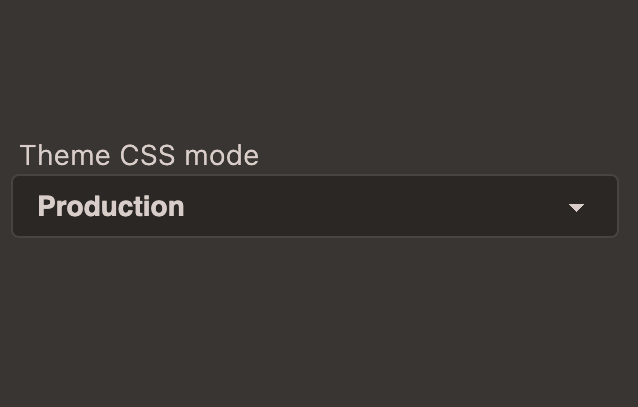Click the Theme CSS mode label
Screen dimensions: 638x407
tap(139, 156)
